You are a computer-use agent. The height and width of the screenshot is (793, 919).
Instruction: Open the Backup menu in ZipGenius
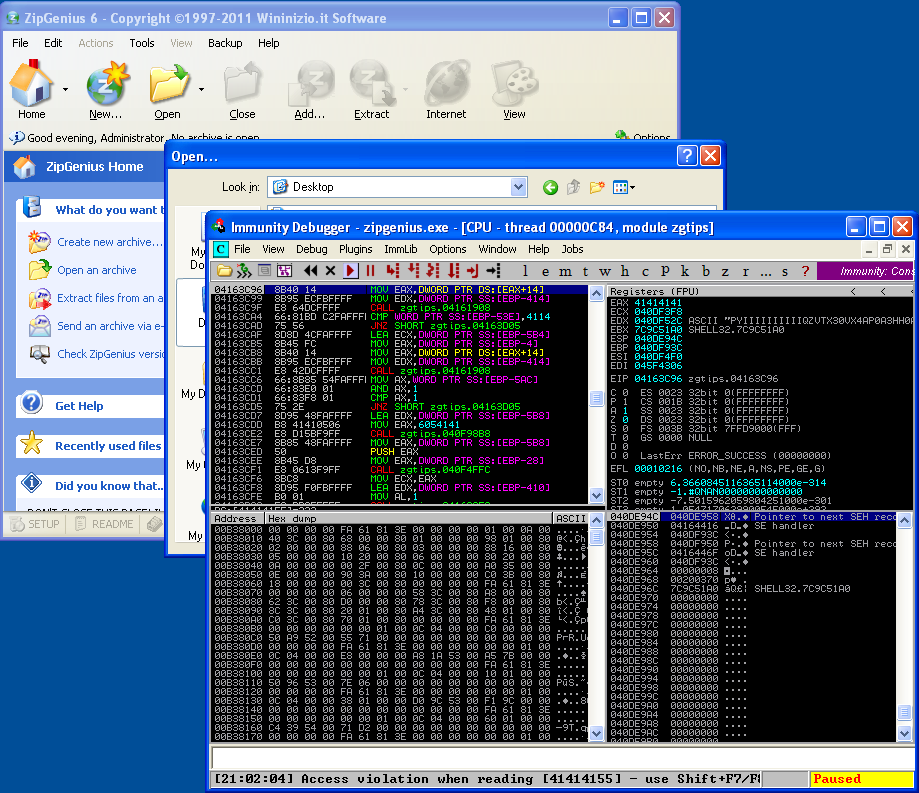225,43
